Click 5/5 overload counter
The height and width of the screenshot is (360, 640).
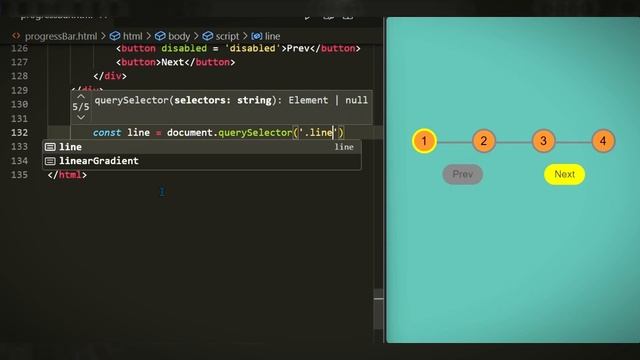[x=81, y=107]
